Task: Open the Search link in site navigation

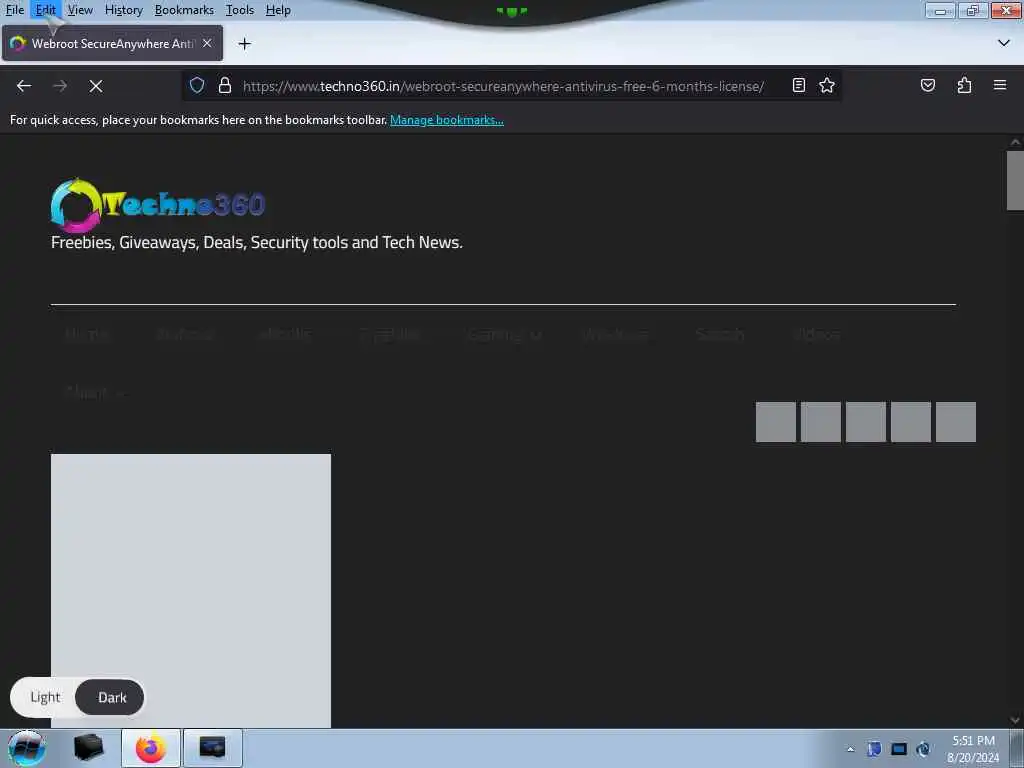Action: click(720, 334)
